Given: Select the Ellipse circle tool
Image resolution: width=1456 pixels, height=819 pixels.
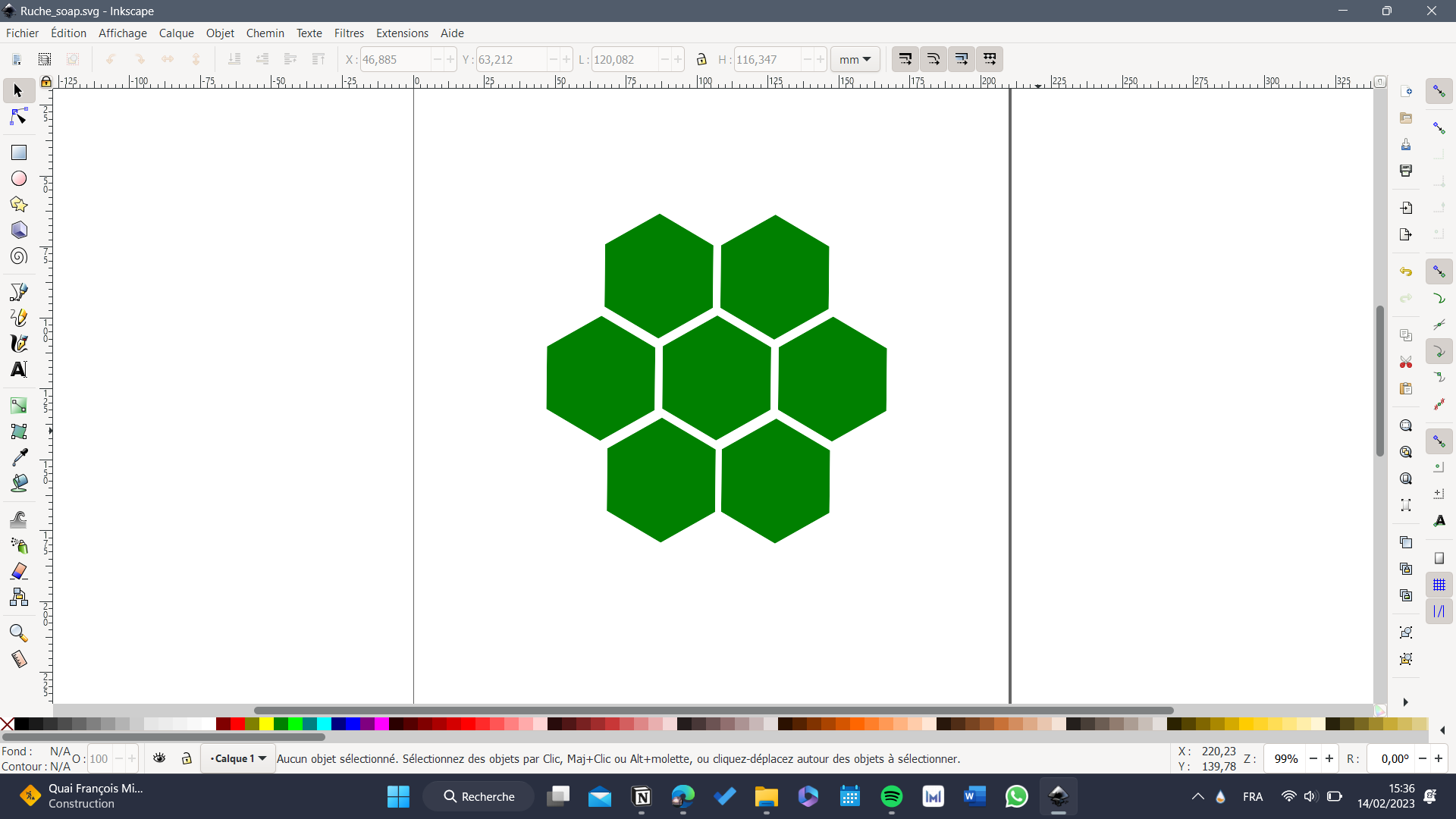Looking at the screenshot, I should pos(18,178).
